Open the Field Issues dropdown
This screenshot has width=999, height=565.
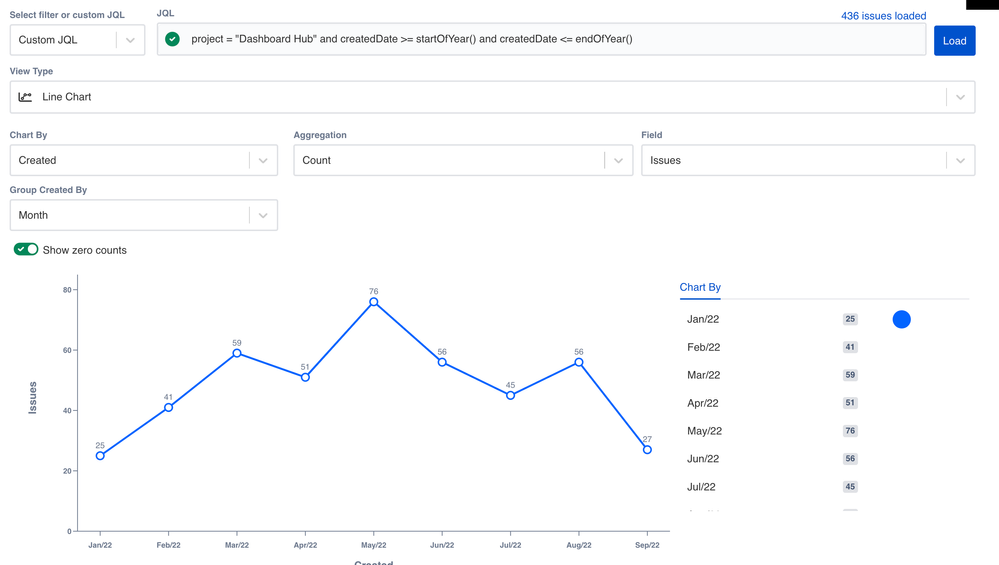tap(960, 160)
